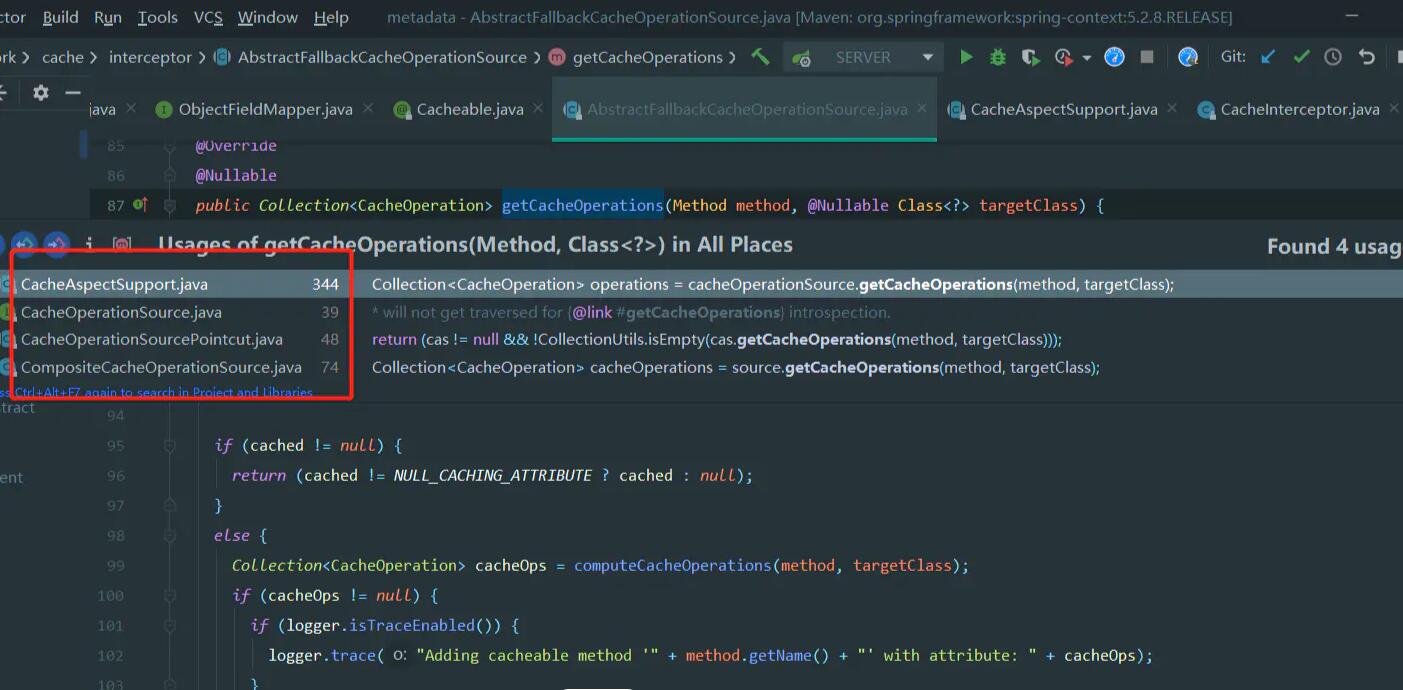Update project with Git blue arrow
Viewport: 1403px width, 690px height.
(1268, 57)
